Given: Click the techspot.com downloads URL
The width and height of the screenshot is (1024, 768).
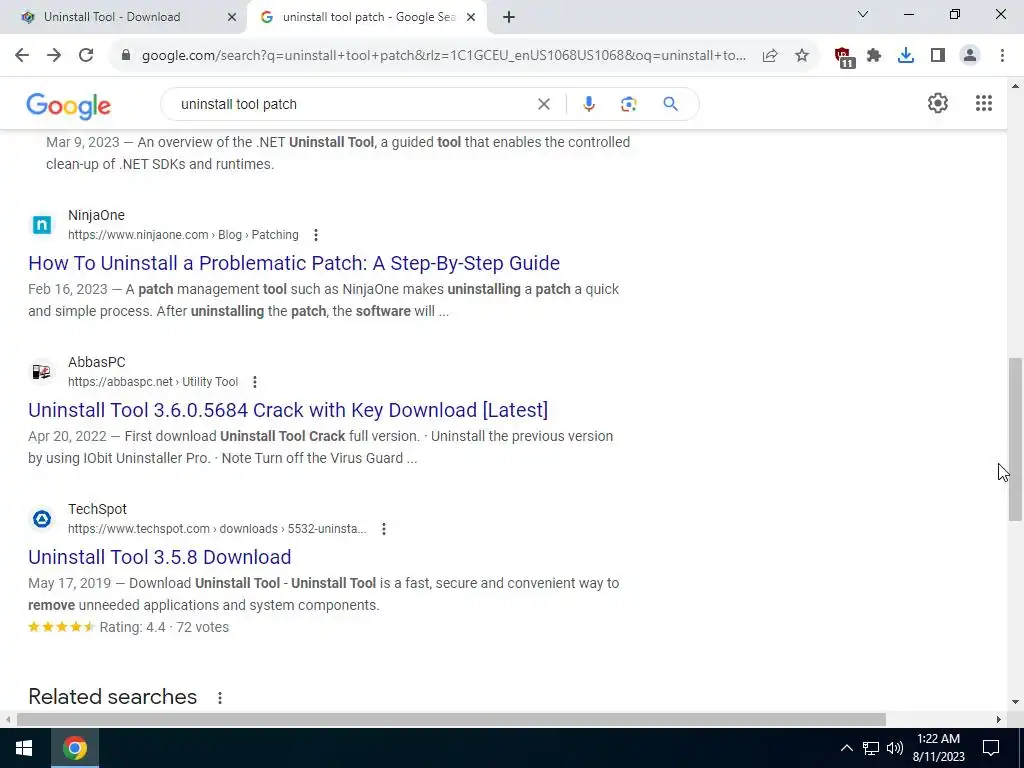Looking at the screenshot, I should pyautogui.click(x=217, y=529).
